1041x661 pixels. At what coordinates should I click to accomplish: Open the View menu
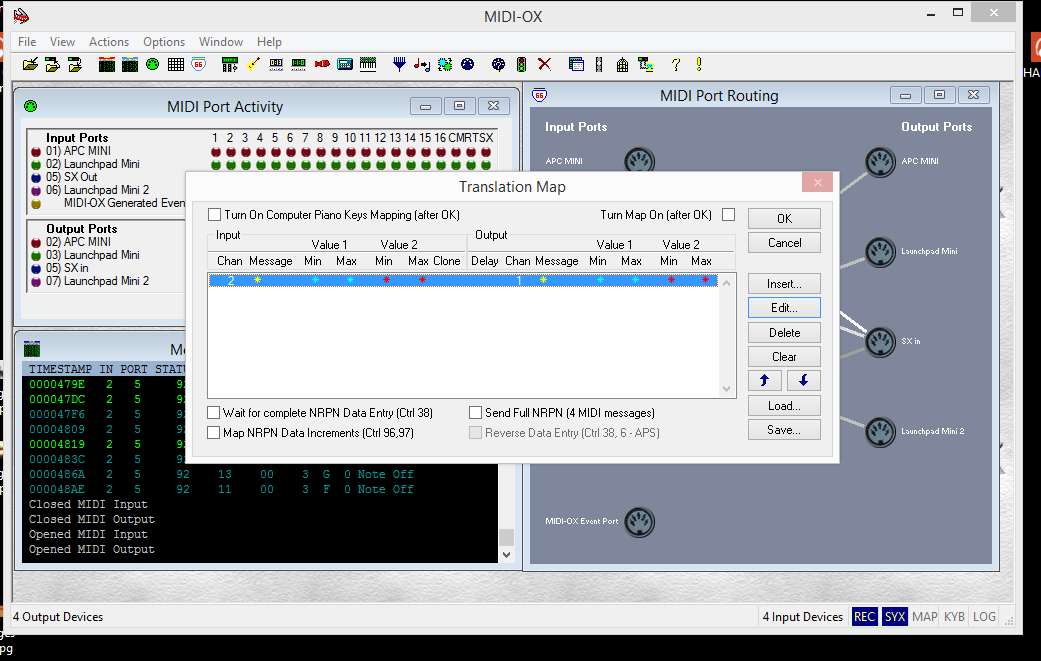tap(62, 42)
